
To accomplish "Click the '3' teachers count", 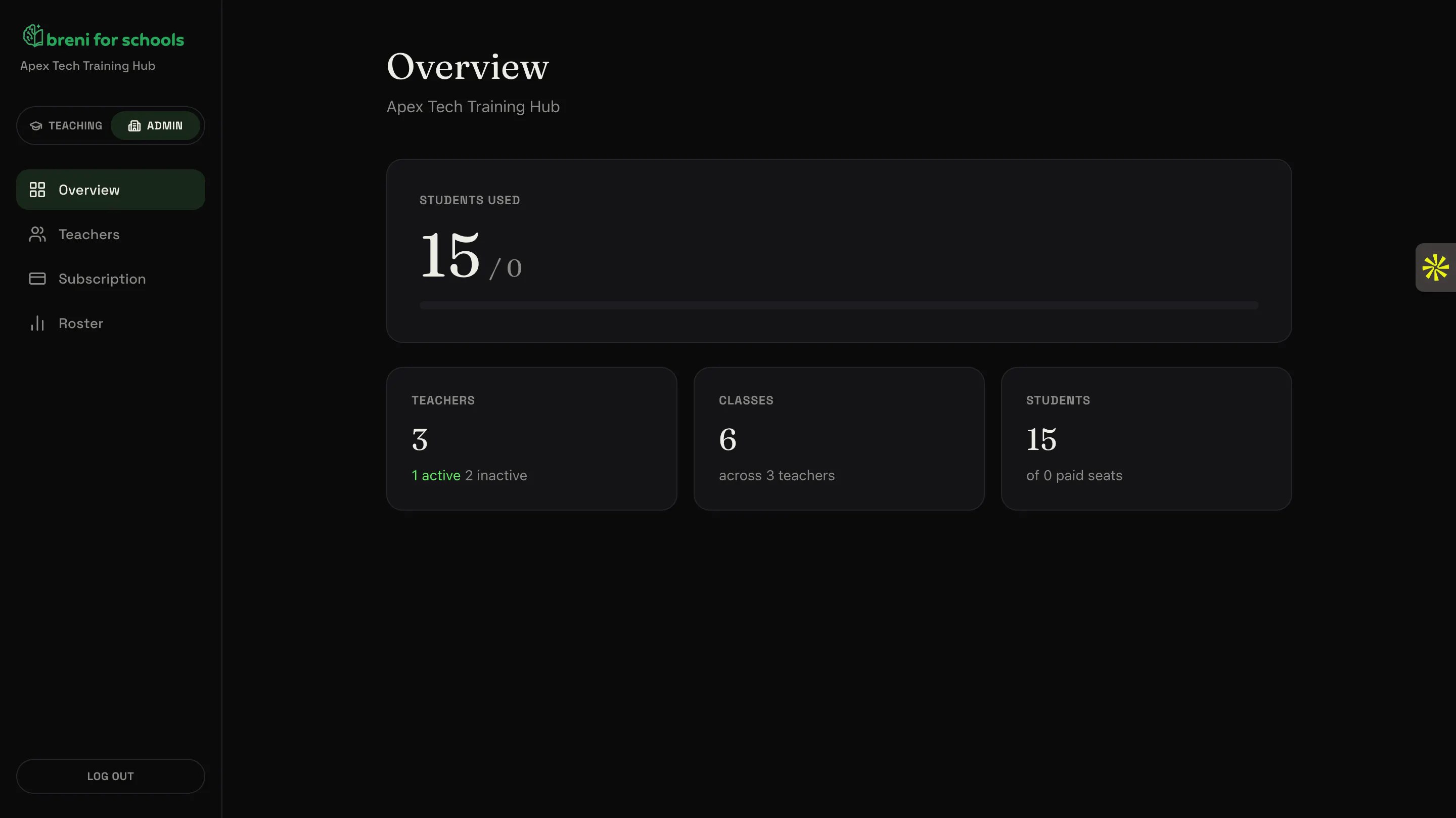I will point(420,440).
